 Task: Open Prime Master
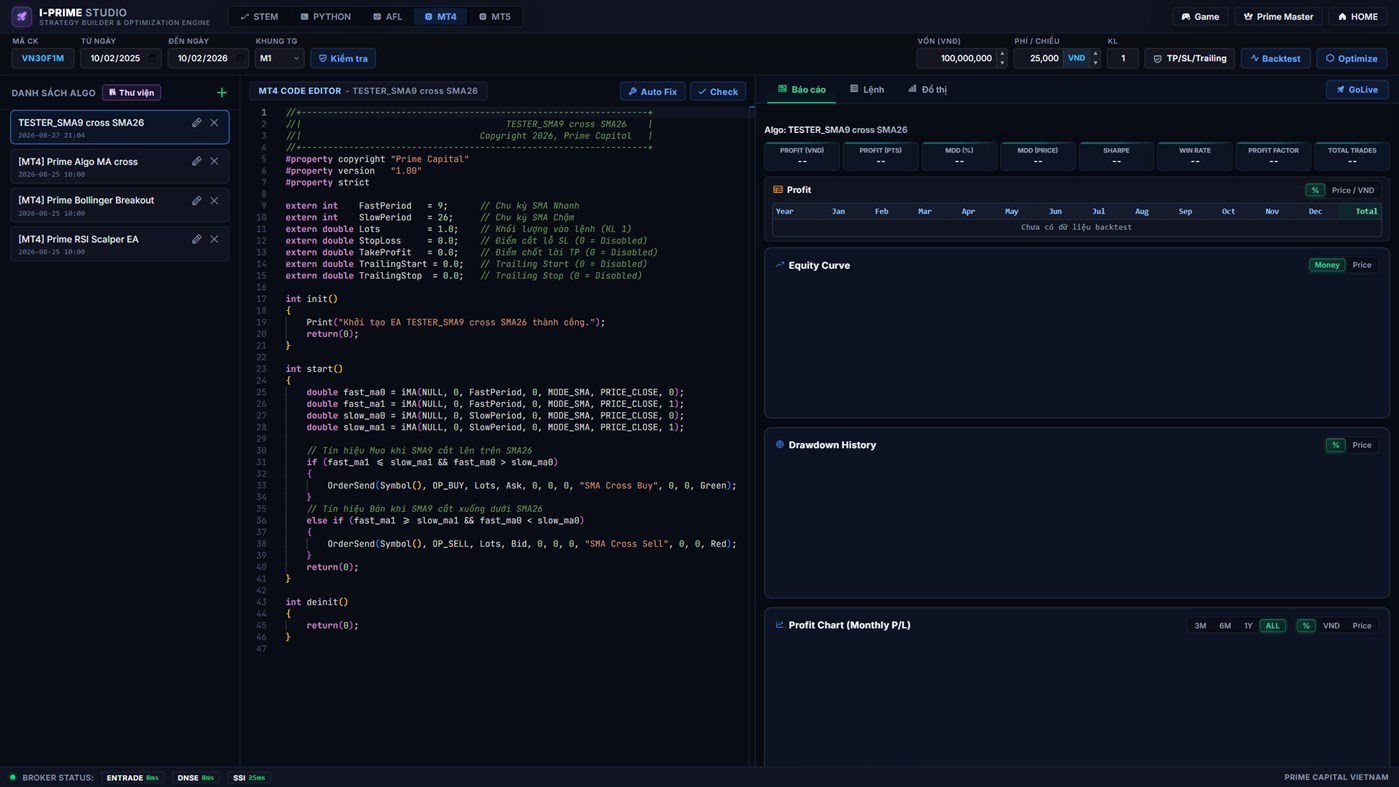1278,16
